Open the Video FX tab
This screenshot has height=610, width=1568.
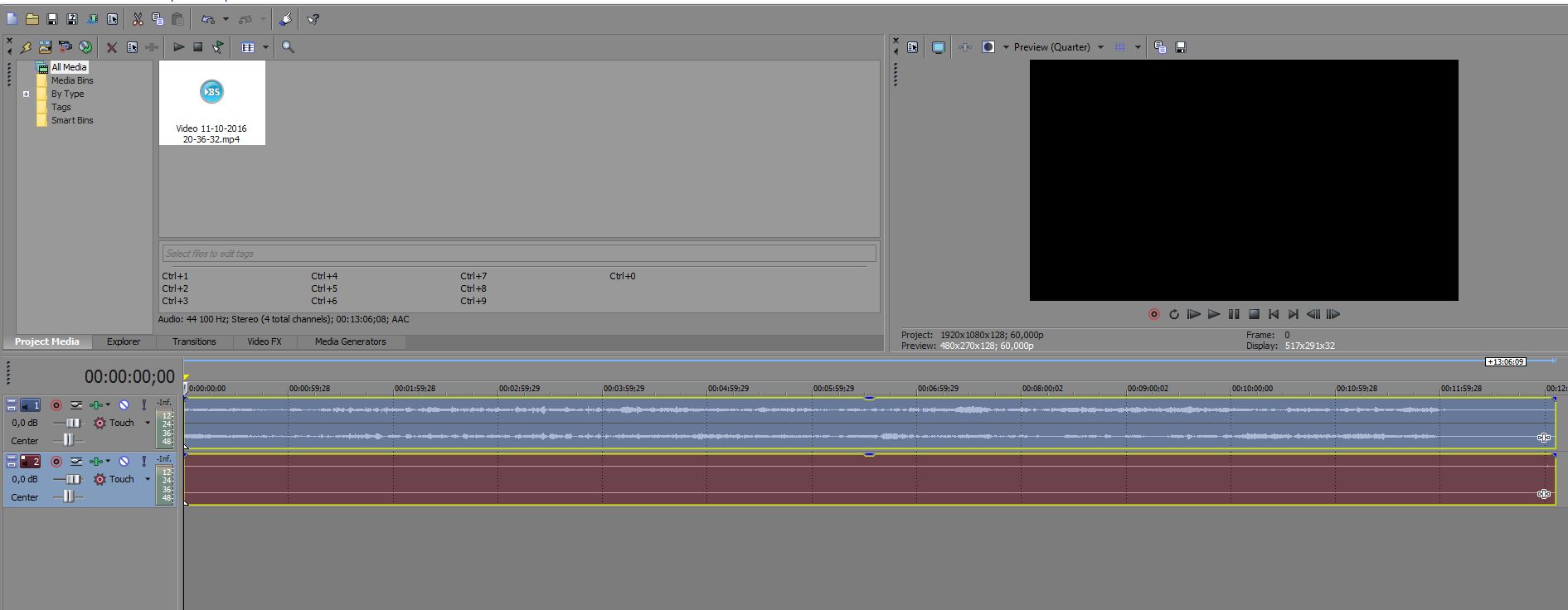[x=264, y=341]
